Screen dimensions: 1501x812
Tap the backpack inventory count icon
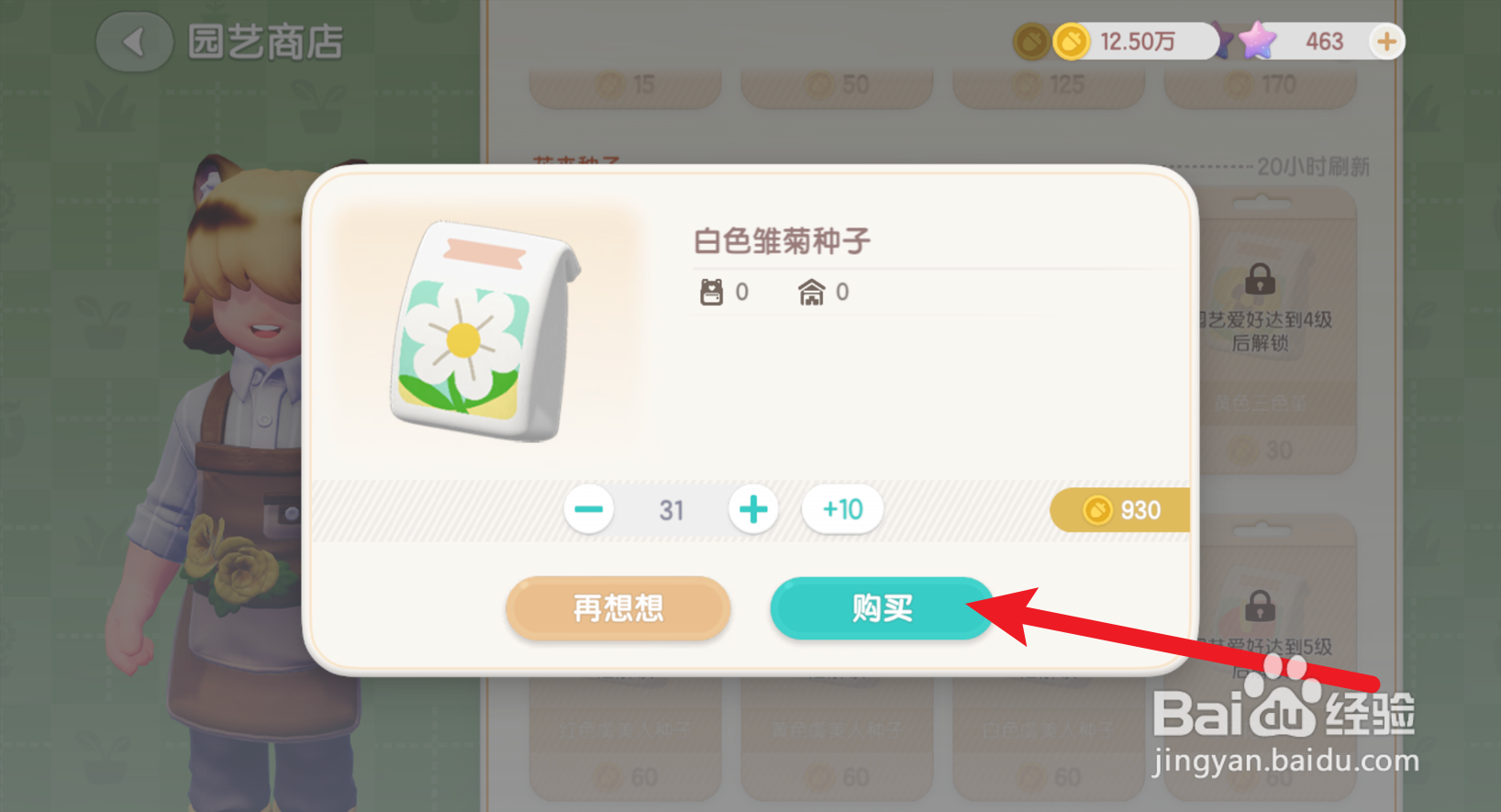[x=711, y=292]
